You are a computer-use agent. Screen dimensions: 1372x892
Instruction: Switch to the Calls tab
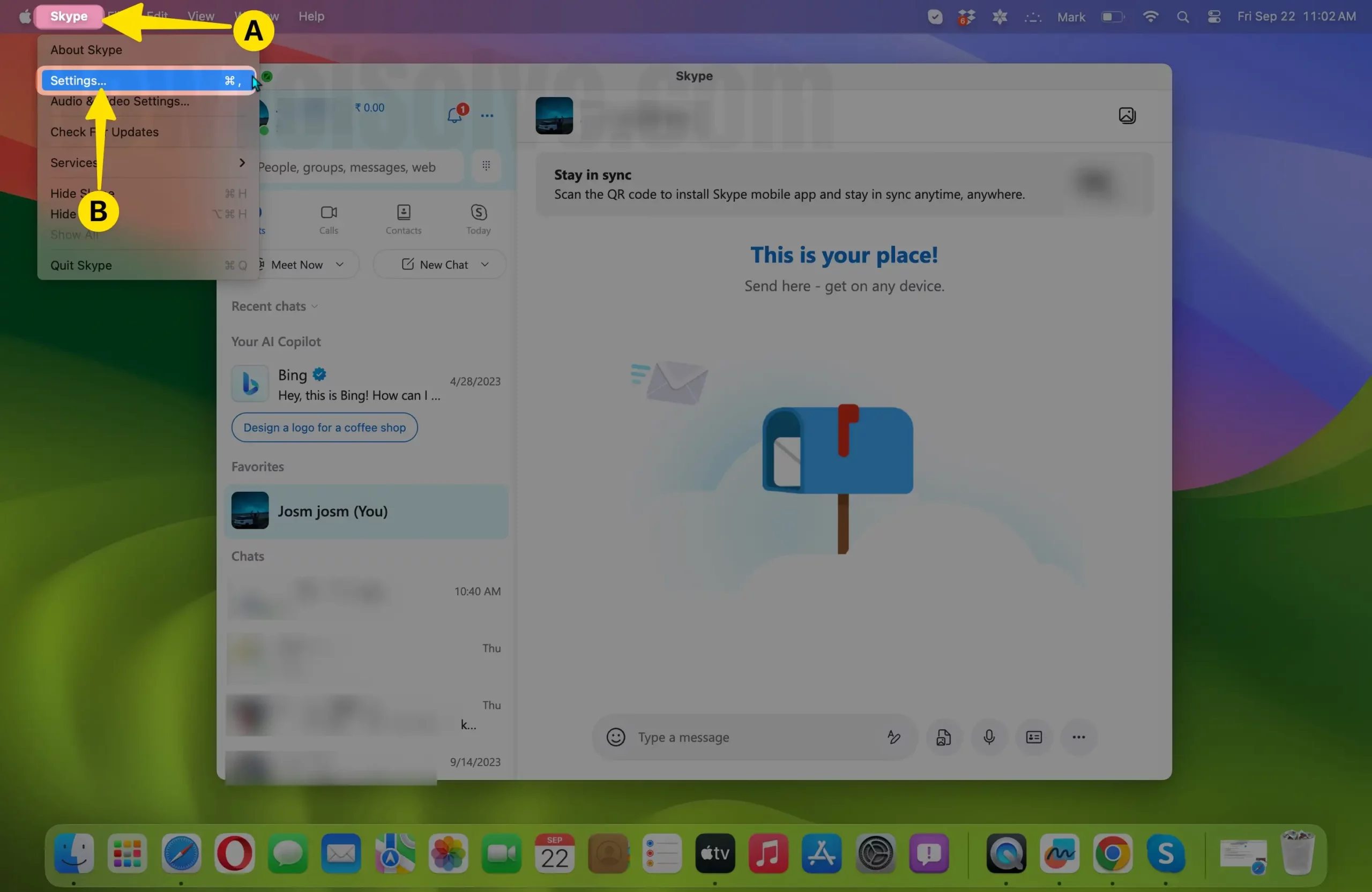pyautogui.click(x=329, y=220)
